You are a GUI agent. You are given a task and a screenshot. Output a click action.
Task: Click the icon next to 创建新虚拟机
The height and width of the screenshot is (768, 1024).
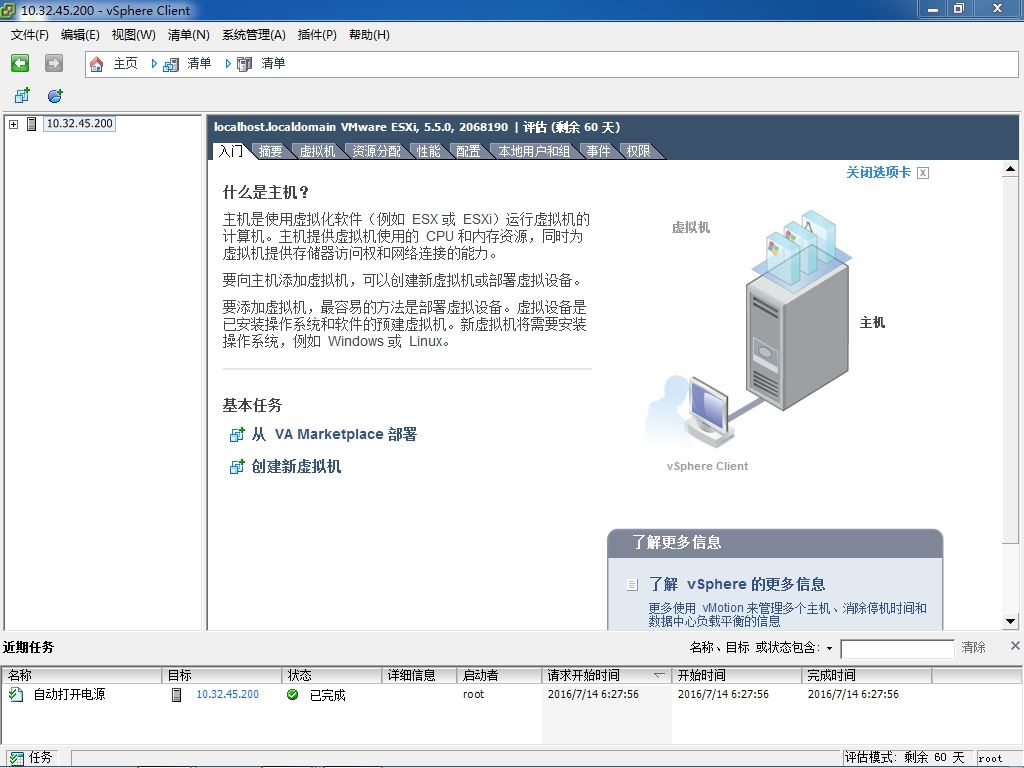(x=237, y=466)
